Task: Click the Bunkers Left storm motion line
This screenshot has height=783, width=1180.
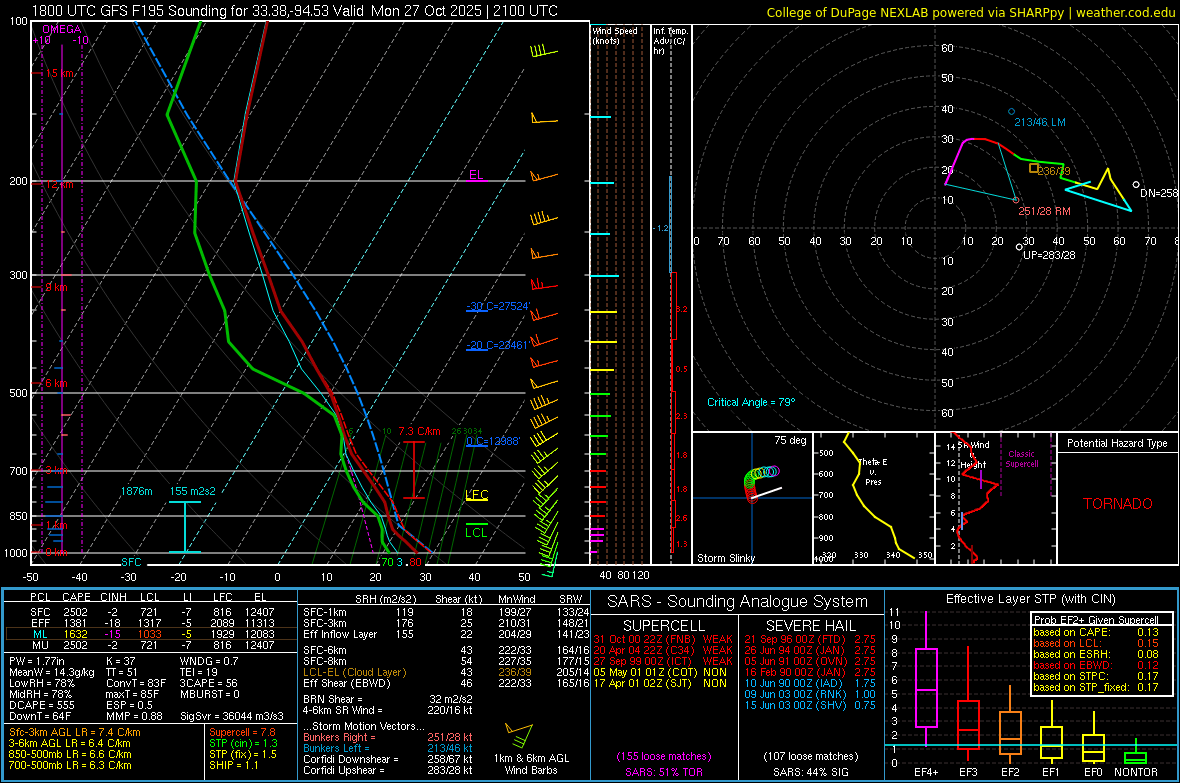Action: (388, 748)
